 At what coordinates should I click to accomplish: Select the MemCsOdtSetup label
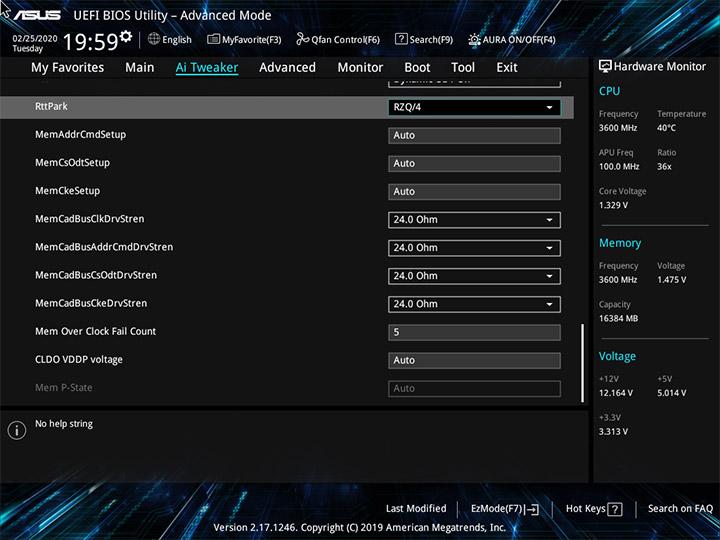tap(73, 163)
